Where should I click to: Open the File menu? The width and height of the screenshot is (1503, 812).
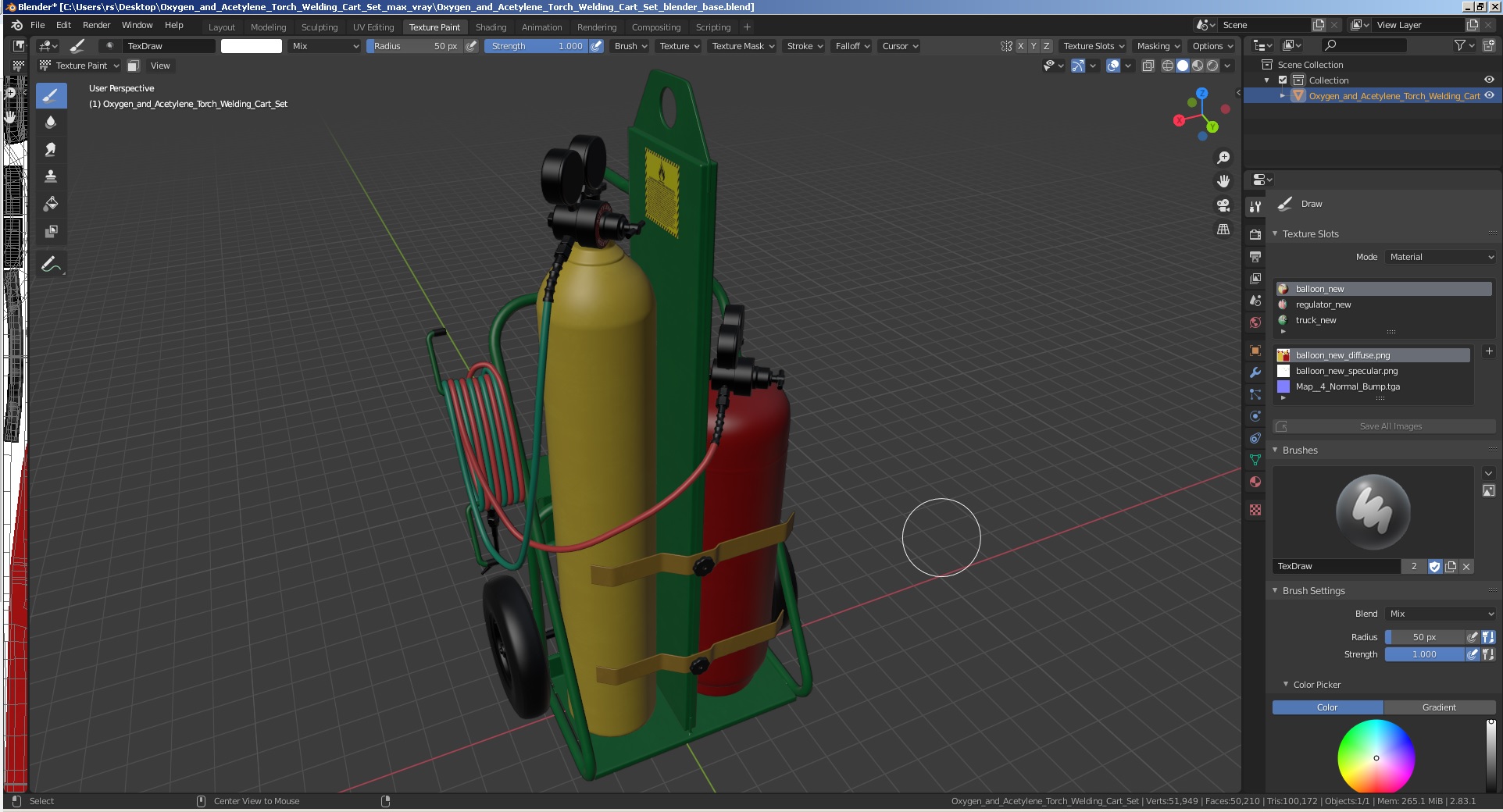[37, 25]
